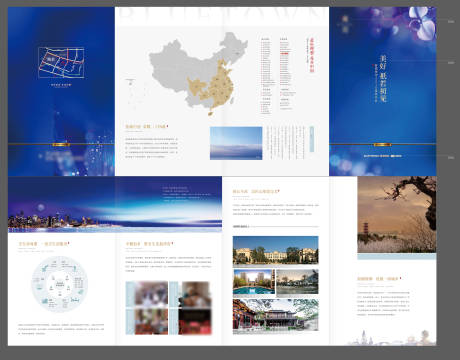Select the faint skyline sketch at bottom right
The width and height of the screenshot is (460, 360).
coord(391,337)
